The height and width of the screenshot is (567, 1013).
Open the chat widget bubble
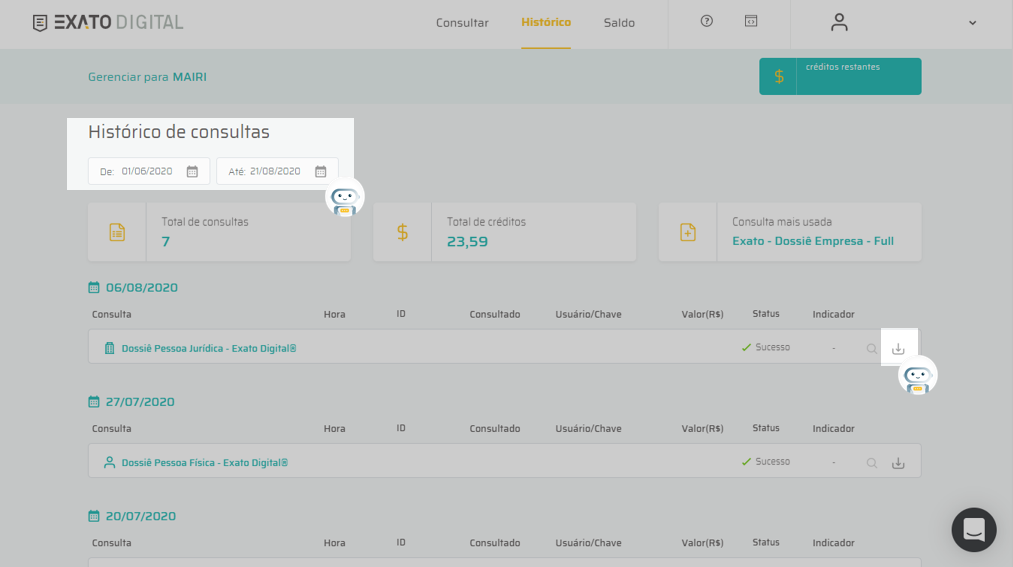coord(973,530)
